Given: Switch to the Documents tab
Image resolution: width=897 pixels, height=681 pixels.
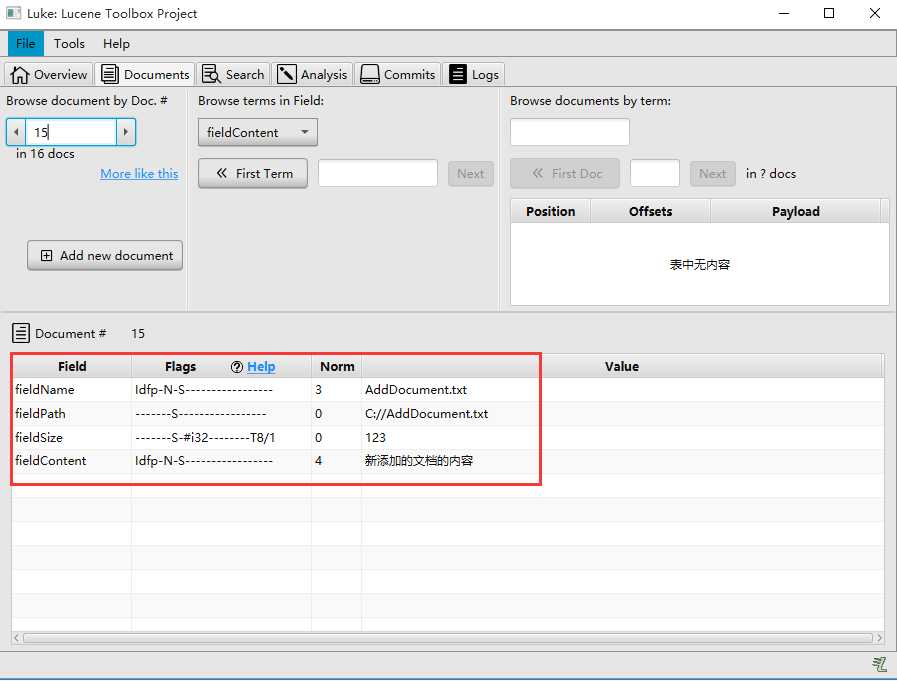Looking at the screenshot, I should 145,74.
